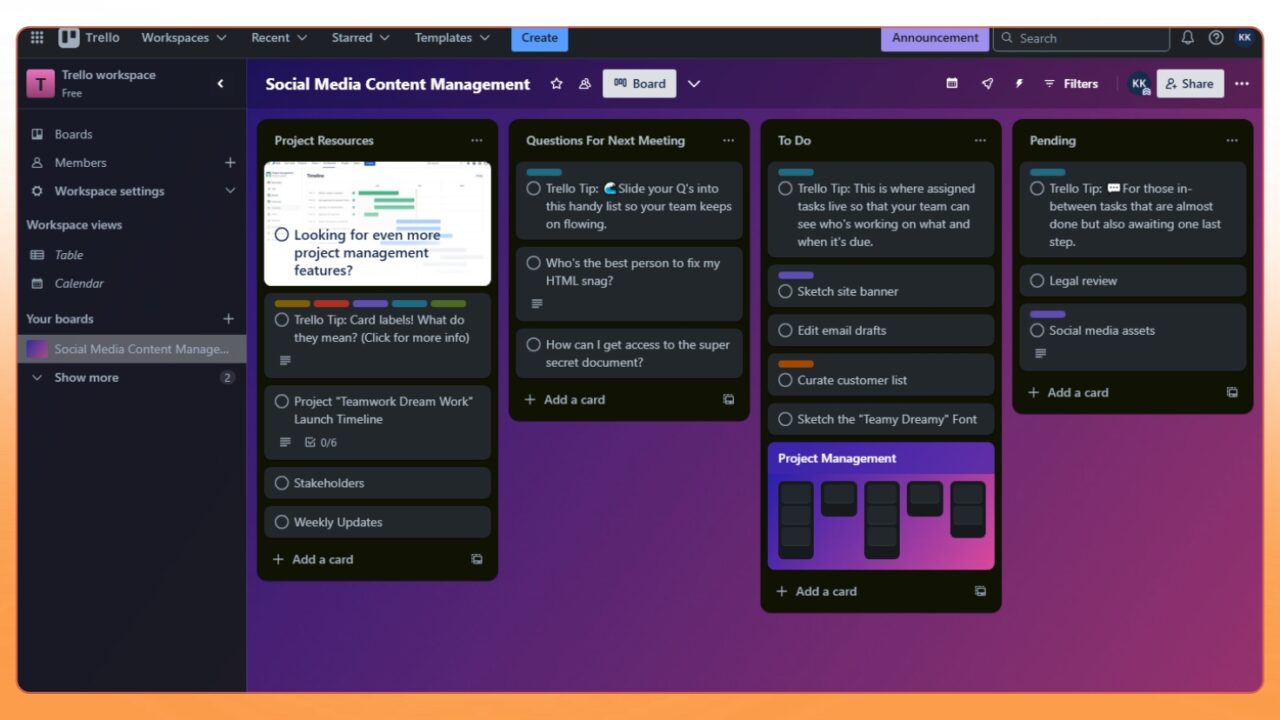Click the Search input field
This screenshot has height=720, width=1280.
click(x=1081, y=38)
